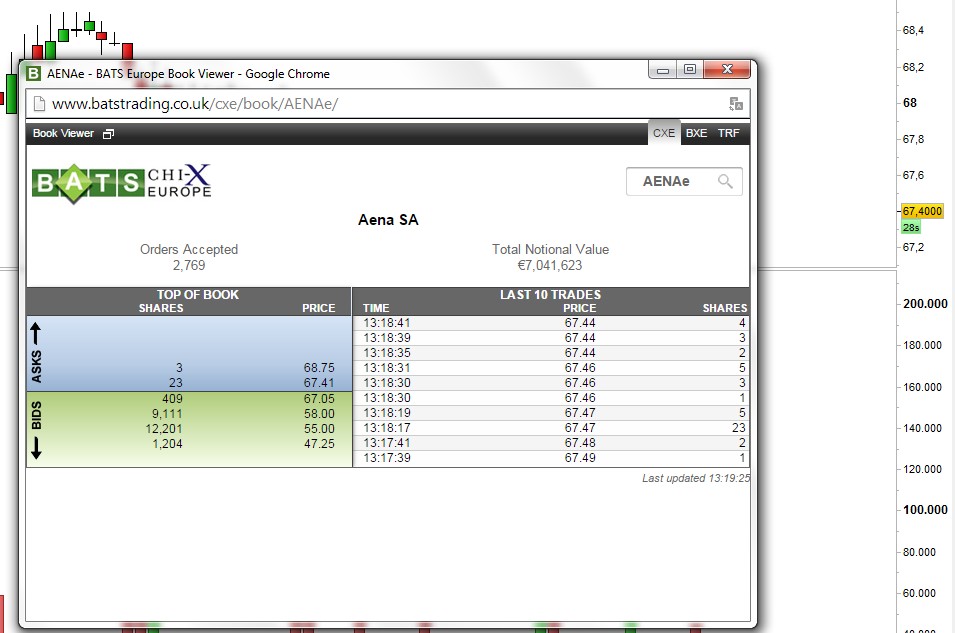Click the PRICE column header in Top of Book

point(319,308)
